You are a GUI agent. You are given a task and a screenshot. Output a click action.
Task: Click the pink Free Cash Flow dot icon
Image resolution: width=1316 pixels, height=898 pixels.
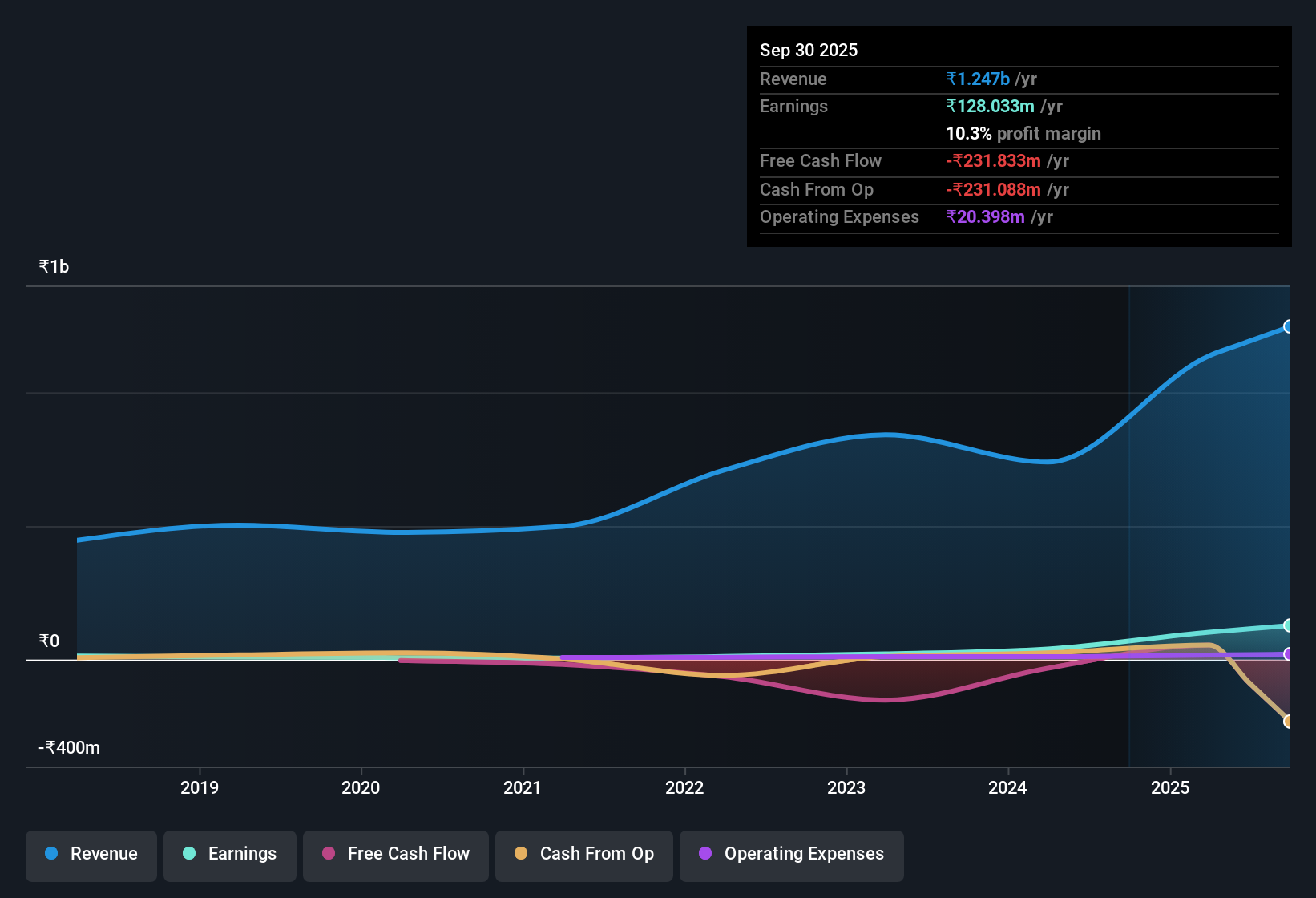click(x=328, y=854)
